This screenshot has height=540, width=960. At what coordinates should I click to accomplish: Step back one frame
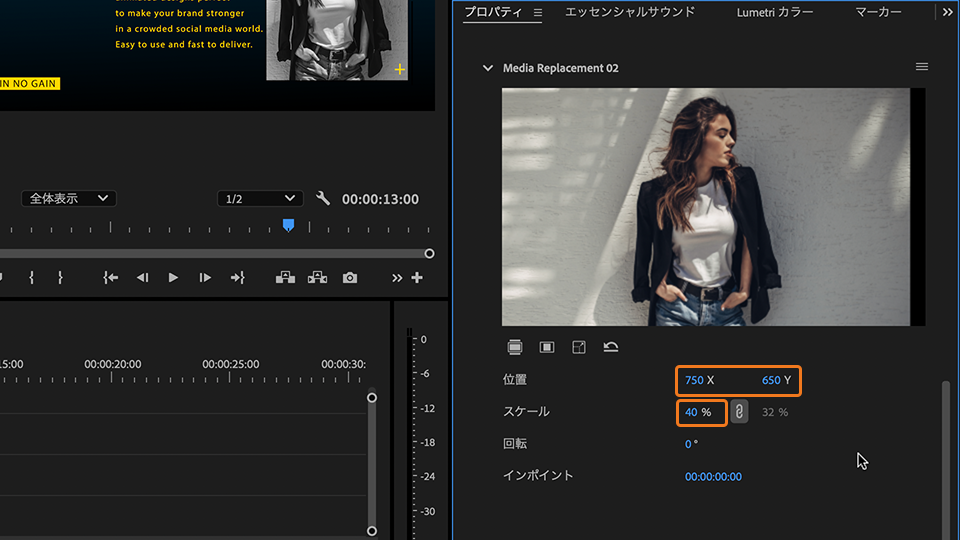(142, 278)
